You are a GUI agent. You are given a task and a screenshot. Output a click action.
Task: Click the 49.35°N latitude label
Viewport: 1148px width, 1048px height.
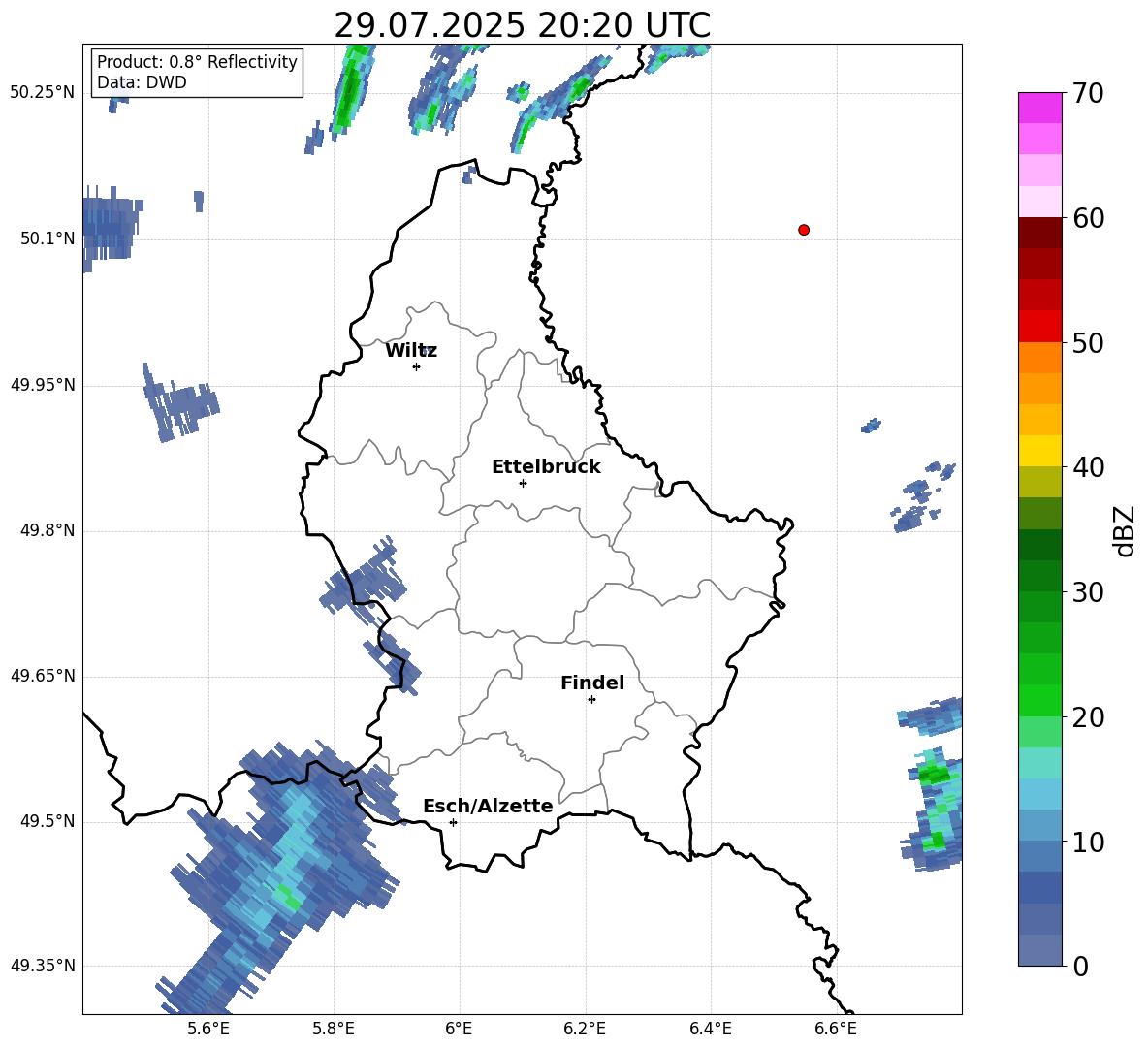(x=43, y=966)
